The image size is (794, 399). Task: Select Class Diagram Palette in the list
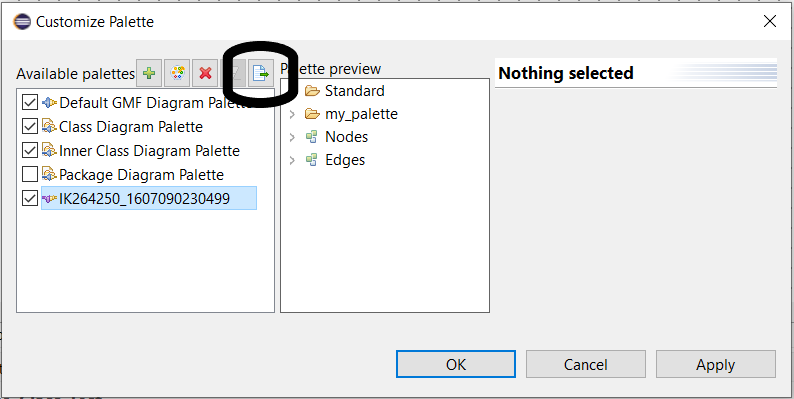(x=131, y=127)
